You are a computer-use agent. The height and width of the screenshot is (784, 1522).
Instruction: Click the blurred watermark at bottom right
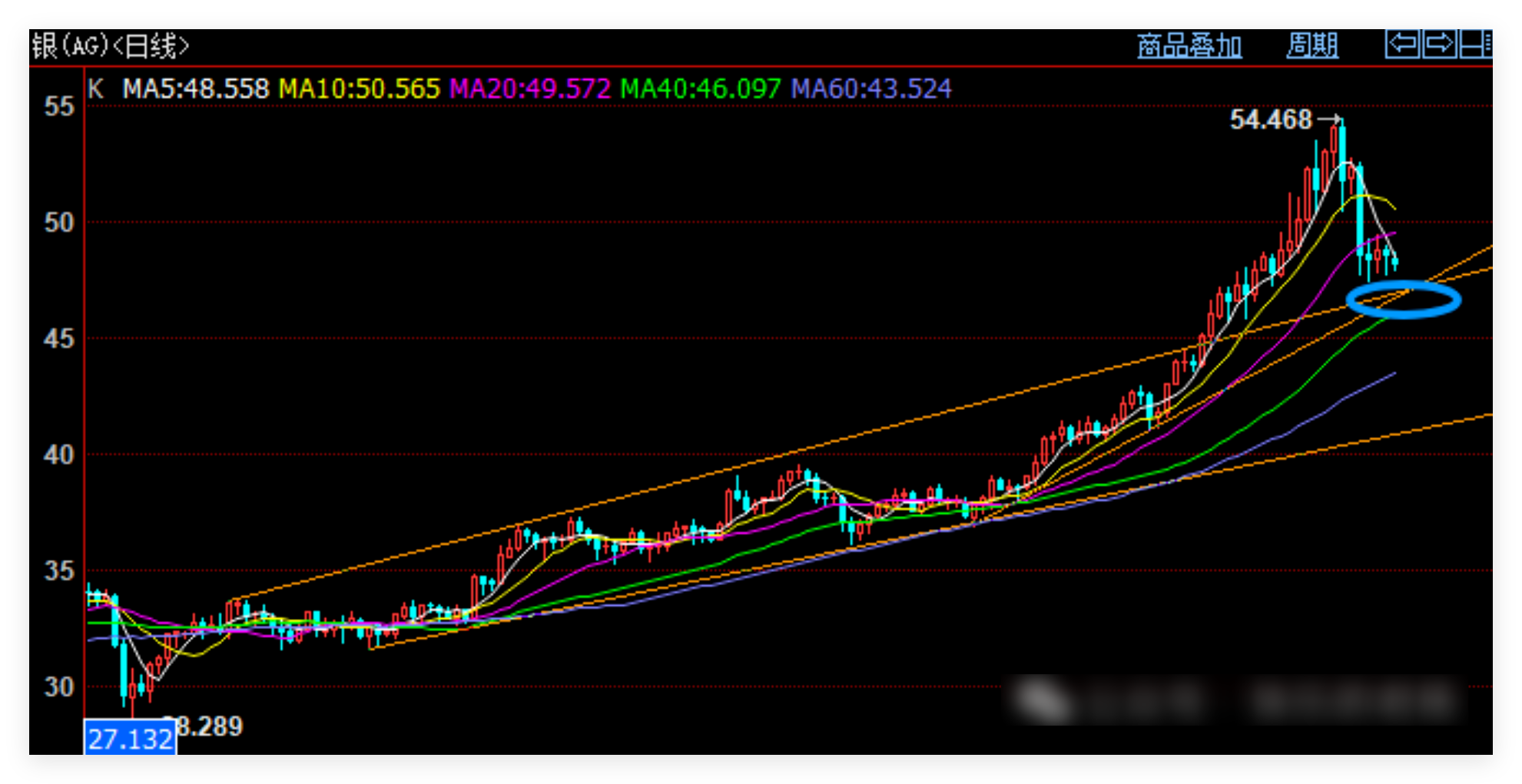pyautogui.click(x=1237, y=700)
